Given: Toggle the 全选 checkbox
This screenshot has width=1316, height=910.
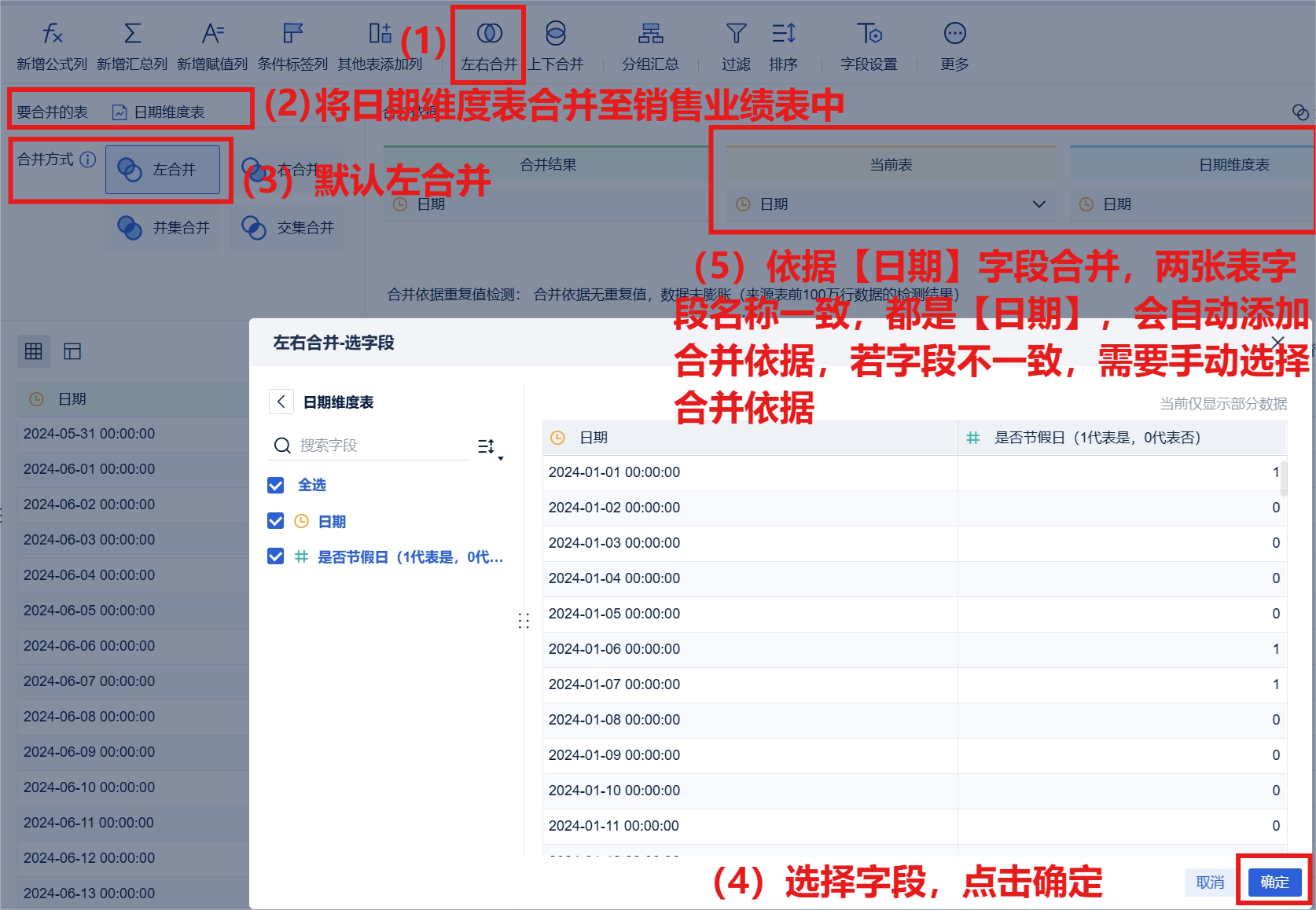Looking at the screenshot, I should 276,486.
